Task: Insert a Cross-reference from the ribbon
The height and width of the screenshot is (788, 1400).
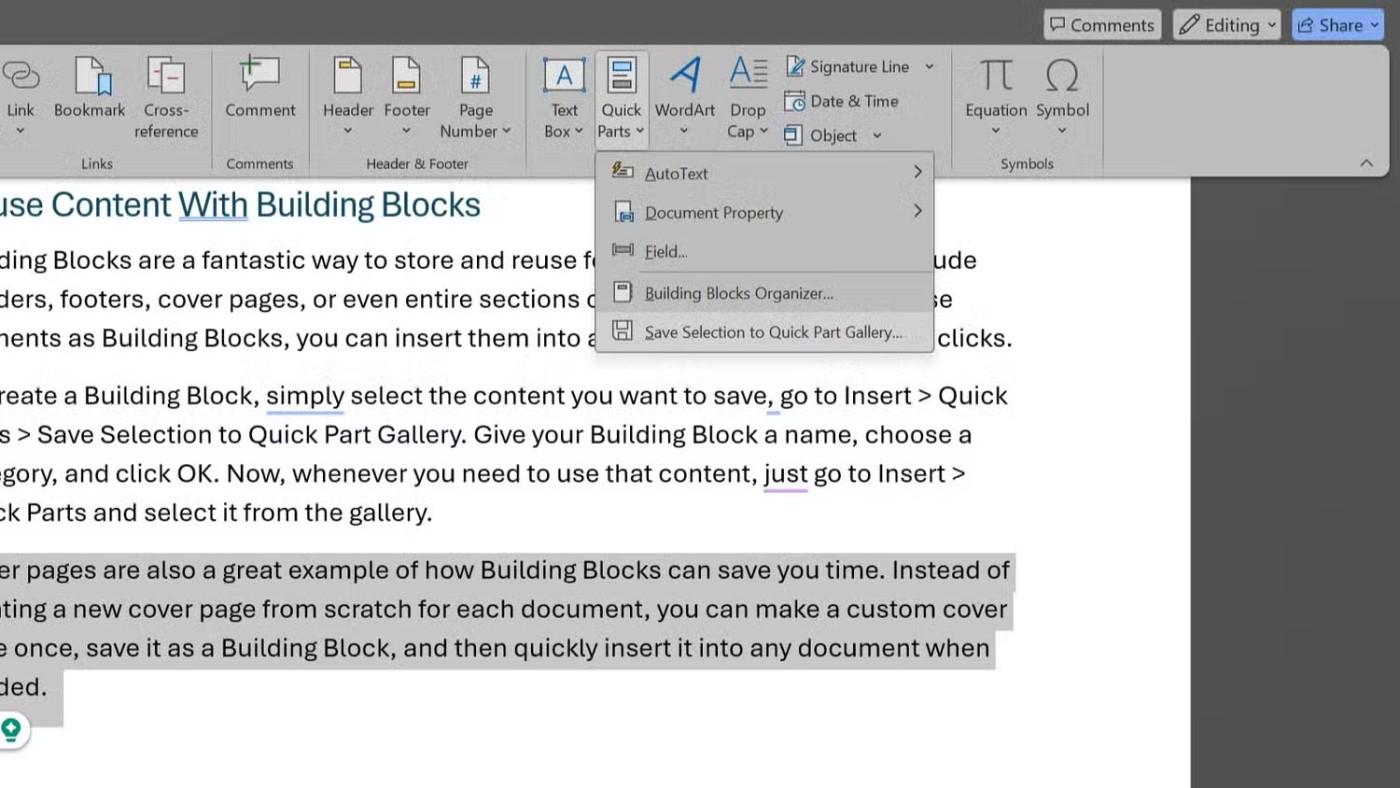Action: (x=166, y=78)
